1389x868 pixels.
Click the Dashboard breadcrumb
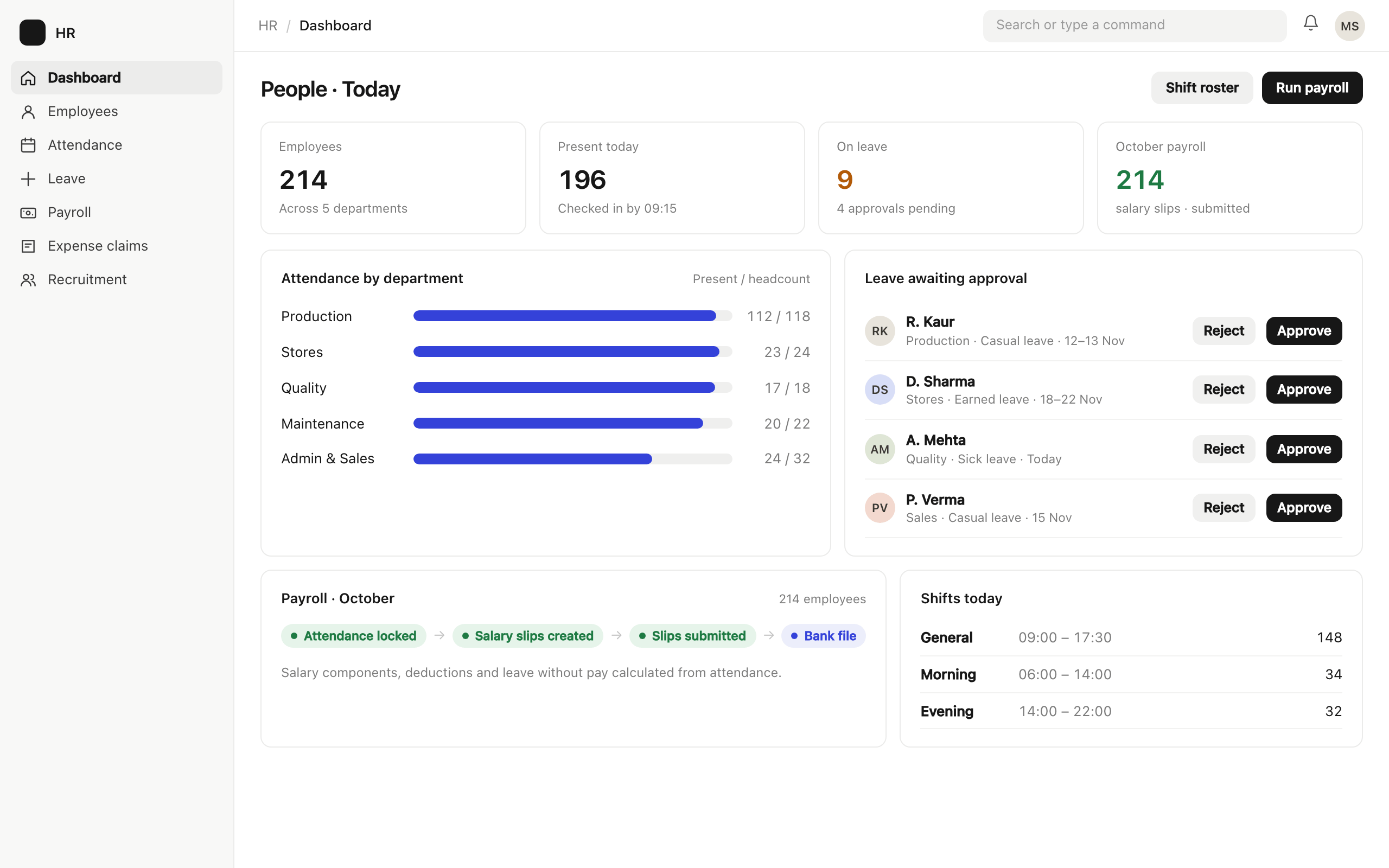[335, 26]
